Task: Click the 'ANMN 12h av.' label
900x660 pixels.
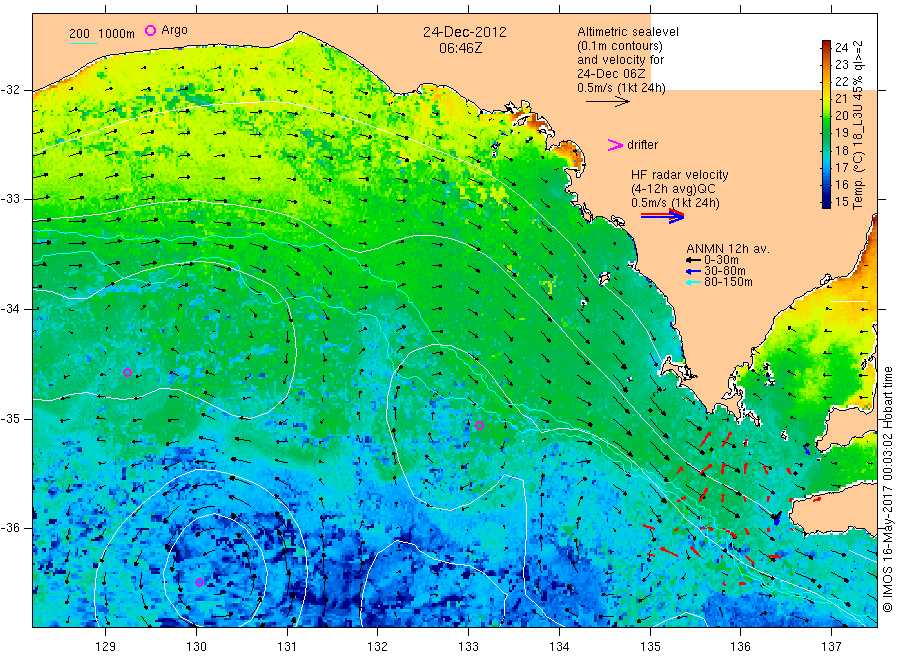Action: (x=728, y=249)
